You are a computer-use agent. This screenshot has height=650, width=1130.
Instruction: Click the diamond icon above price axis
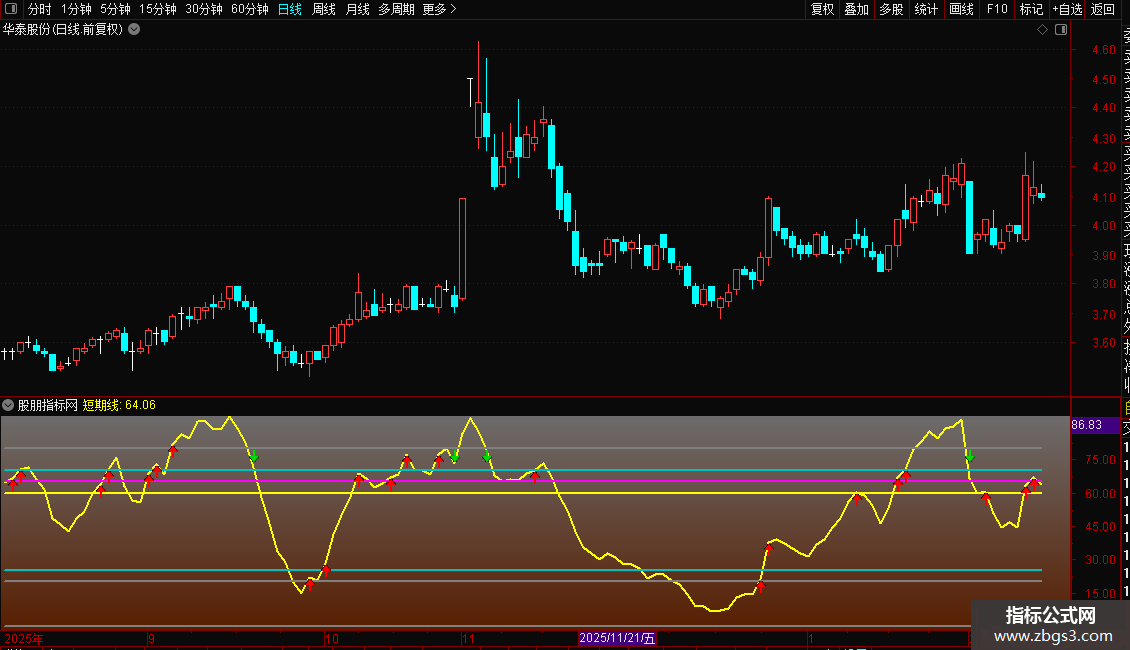(1042, 30)
